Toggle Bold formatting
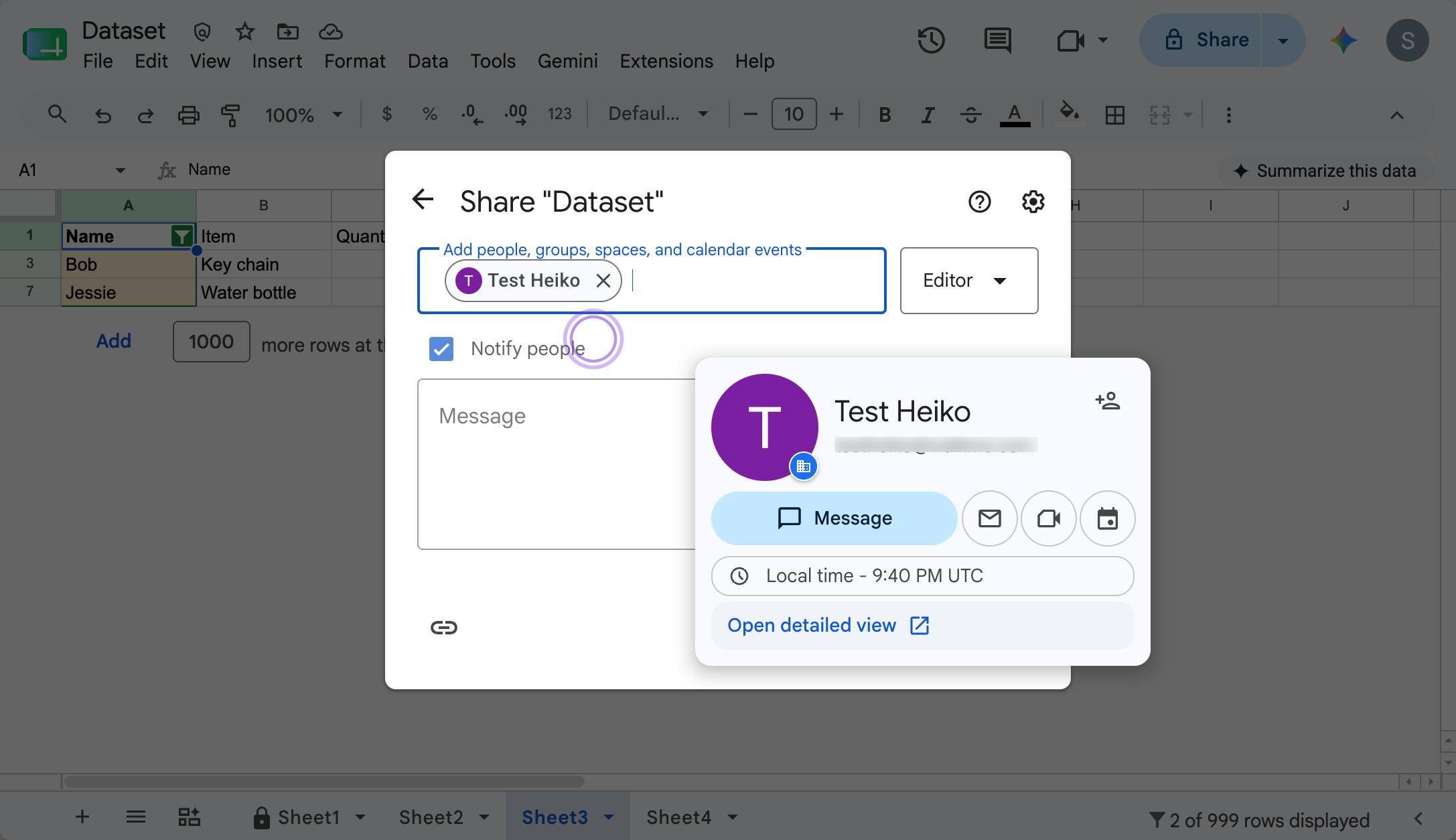The image size is (1456, 840). [x=884, y=115]
